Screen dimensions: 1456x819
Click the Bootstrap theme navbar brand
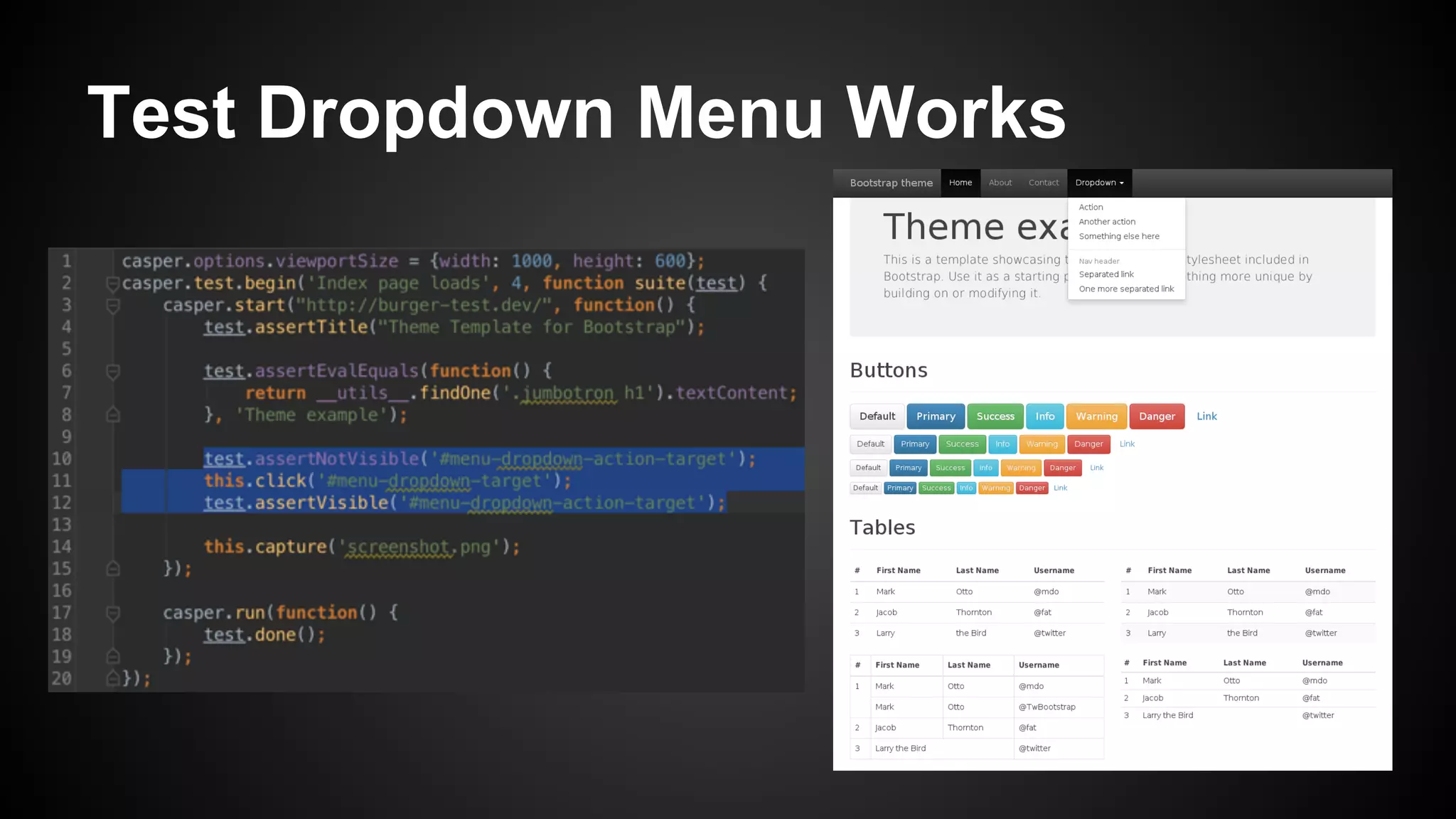coord(891,183)
